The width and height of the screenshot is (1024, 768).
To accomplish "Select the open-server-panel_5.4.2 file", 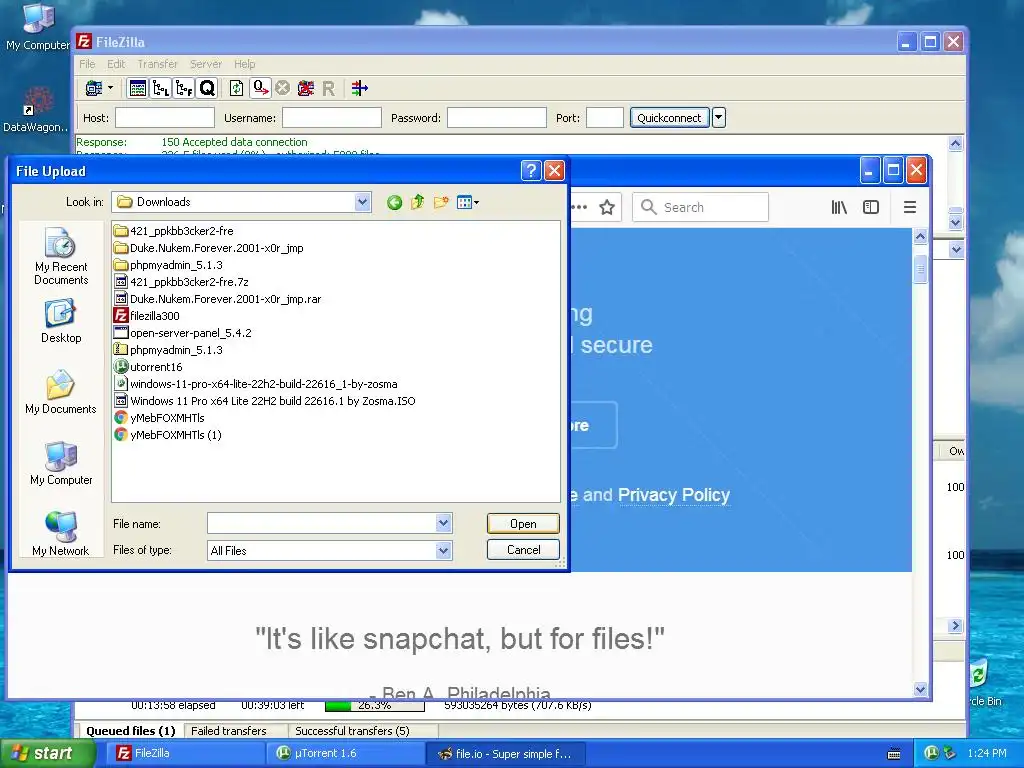I will (x=183, y=333).
